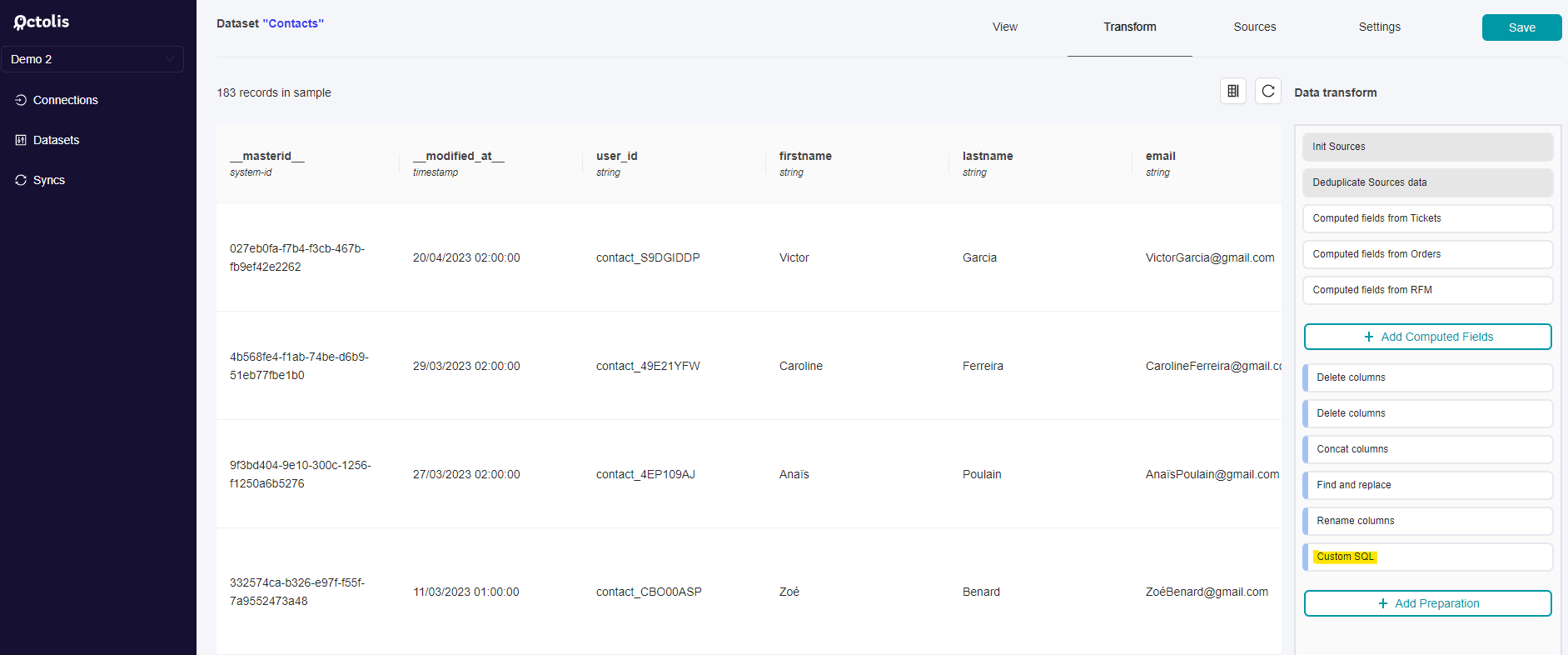This screenshot has height=655, width=1568.
Task: Click the Save button
Action: click(x=1522, y=27)
